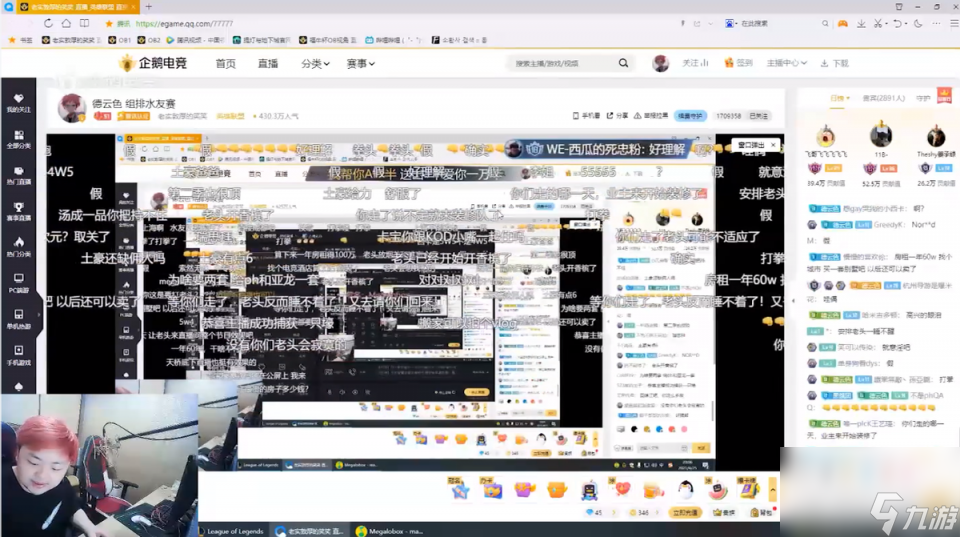This screenshot has height=537, width=960.
Task: Toggle the 已关注 follow button
Action: [x=759, y=116]
